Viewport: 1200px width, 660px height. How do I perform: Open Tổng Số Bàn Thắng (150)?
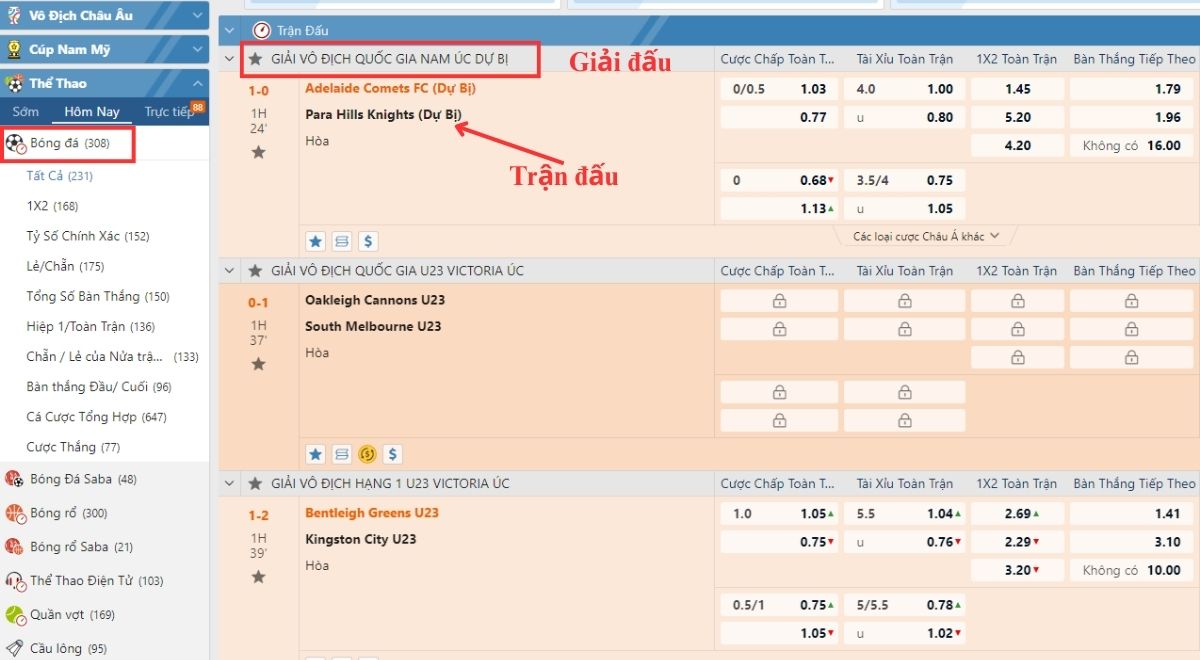tap(98, 296)
